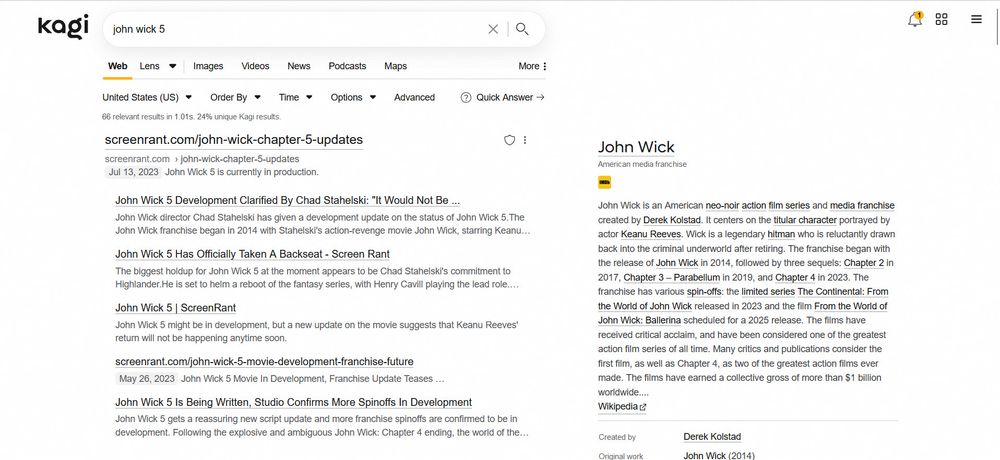This screenshot has width=1000, height=460.
Task: Click the John Wick panel title
Action: pyautogui.click(x=636, y=147)
